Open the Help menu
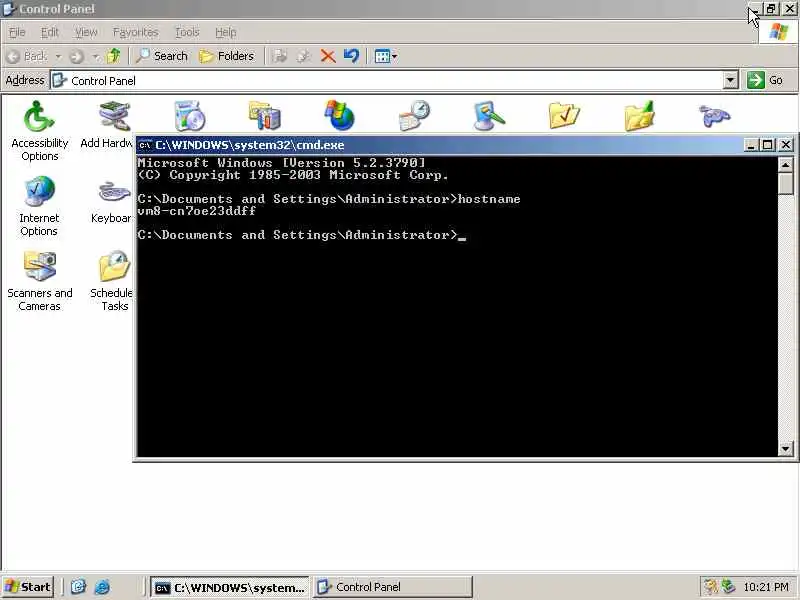Screen dimensions: 800x600 point(225,32)
